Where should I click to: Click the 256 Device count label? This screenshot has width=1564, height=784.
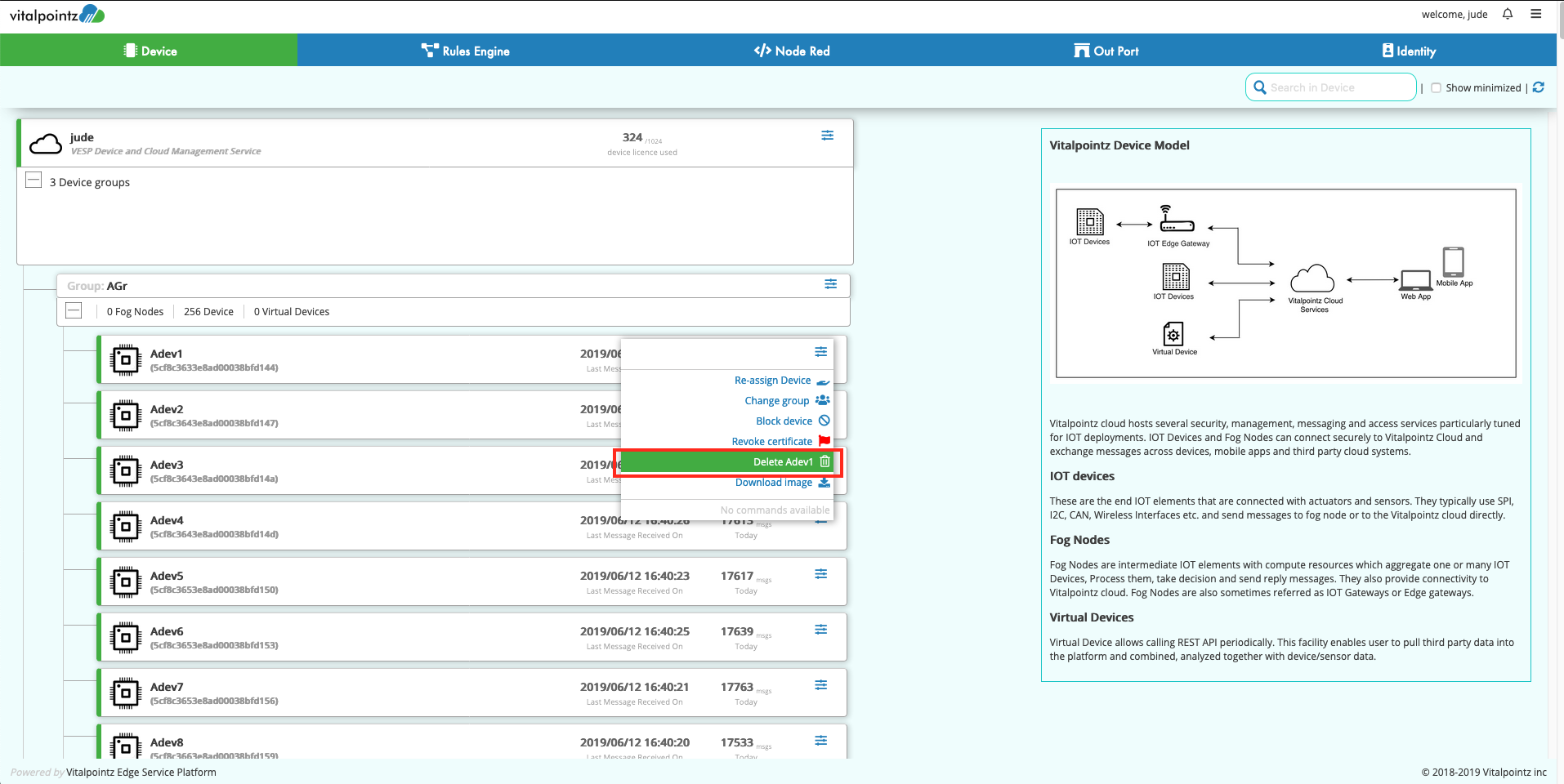click(x=208, y=312)
